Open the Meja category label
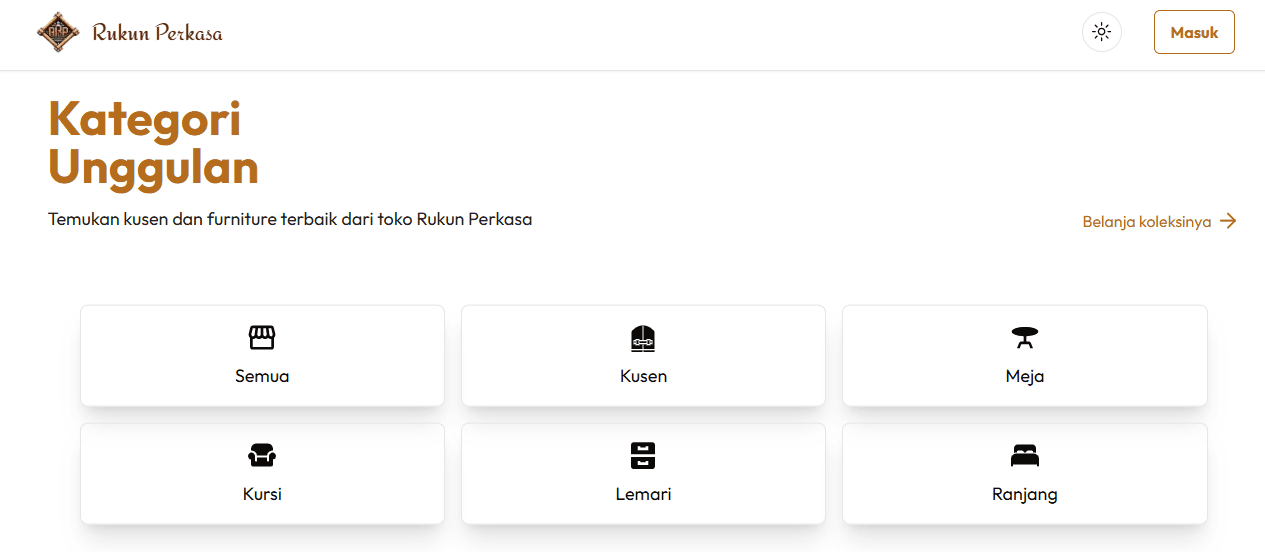Viewport: 1265px width, 552px height. 1025,377
